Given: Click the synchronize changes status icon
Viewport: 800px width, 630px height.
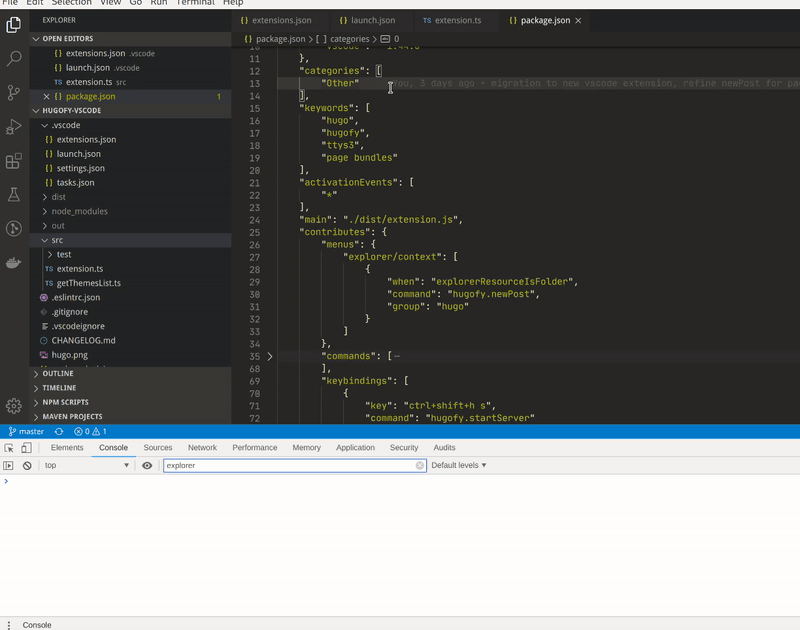Looking at the screenshot, I should [59, 432].
